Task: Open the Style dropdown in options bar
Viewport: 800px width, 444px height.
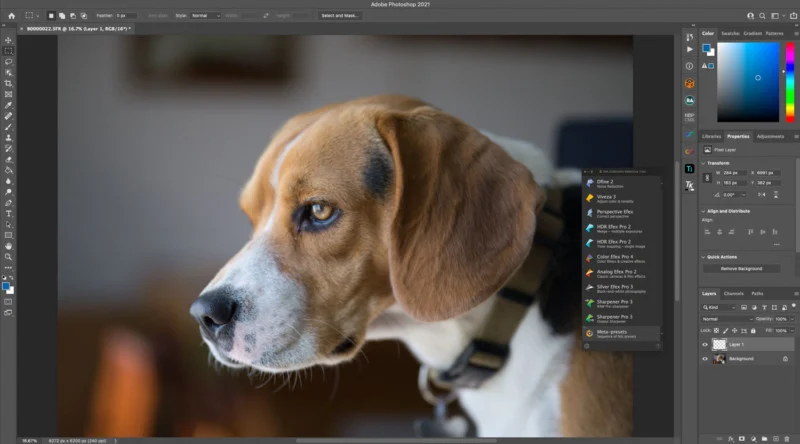Action: [206, 16]
